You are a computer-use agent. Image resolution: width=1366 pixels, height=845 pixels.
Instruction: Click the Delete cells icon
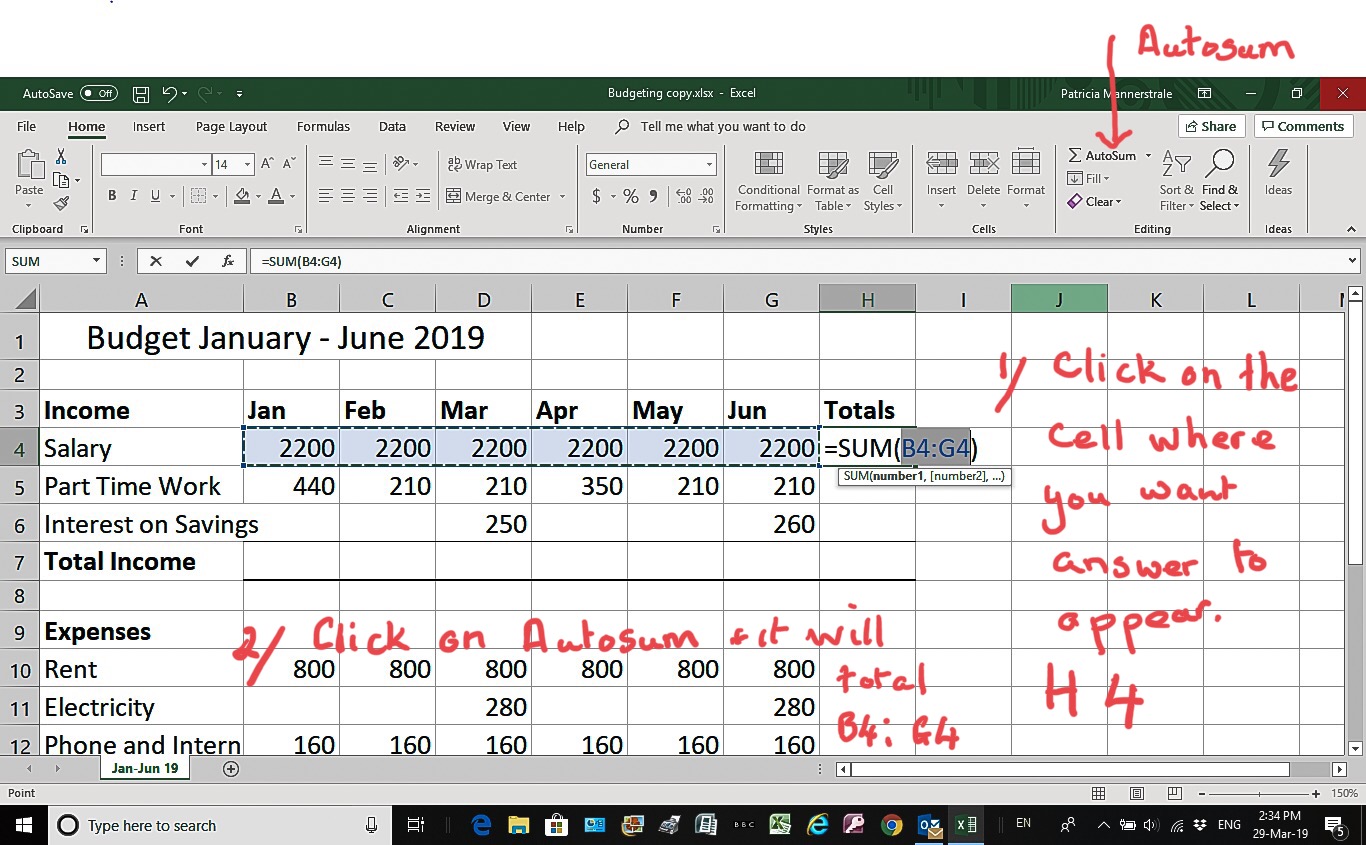(984, 164)
